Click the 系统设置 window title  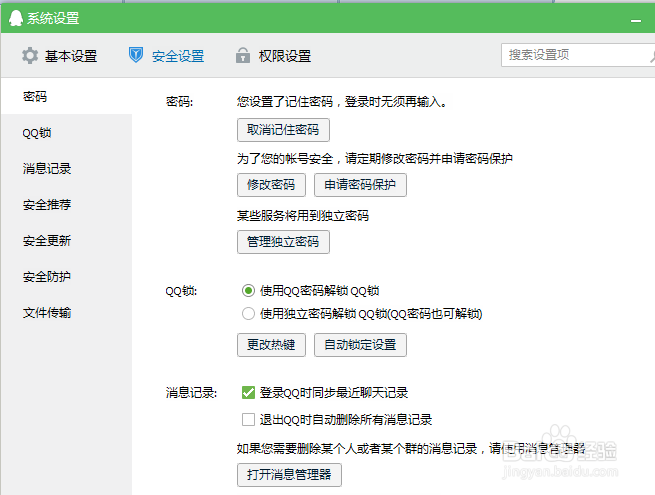[53, 18]
